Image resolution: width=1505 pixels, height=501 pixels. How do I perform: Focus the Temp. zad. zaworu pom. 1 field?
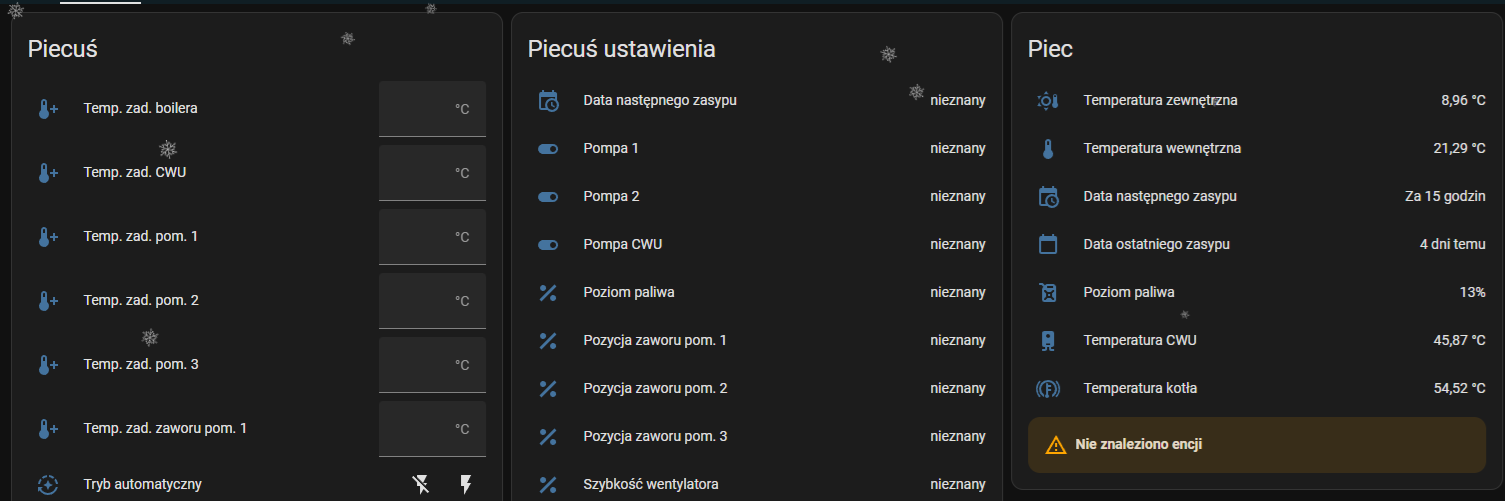[431, 429]
